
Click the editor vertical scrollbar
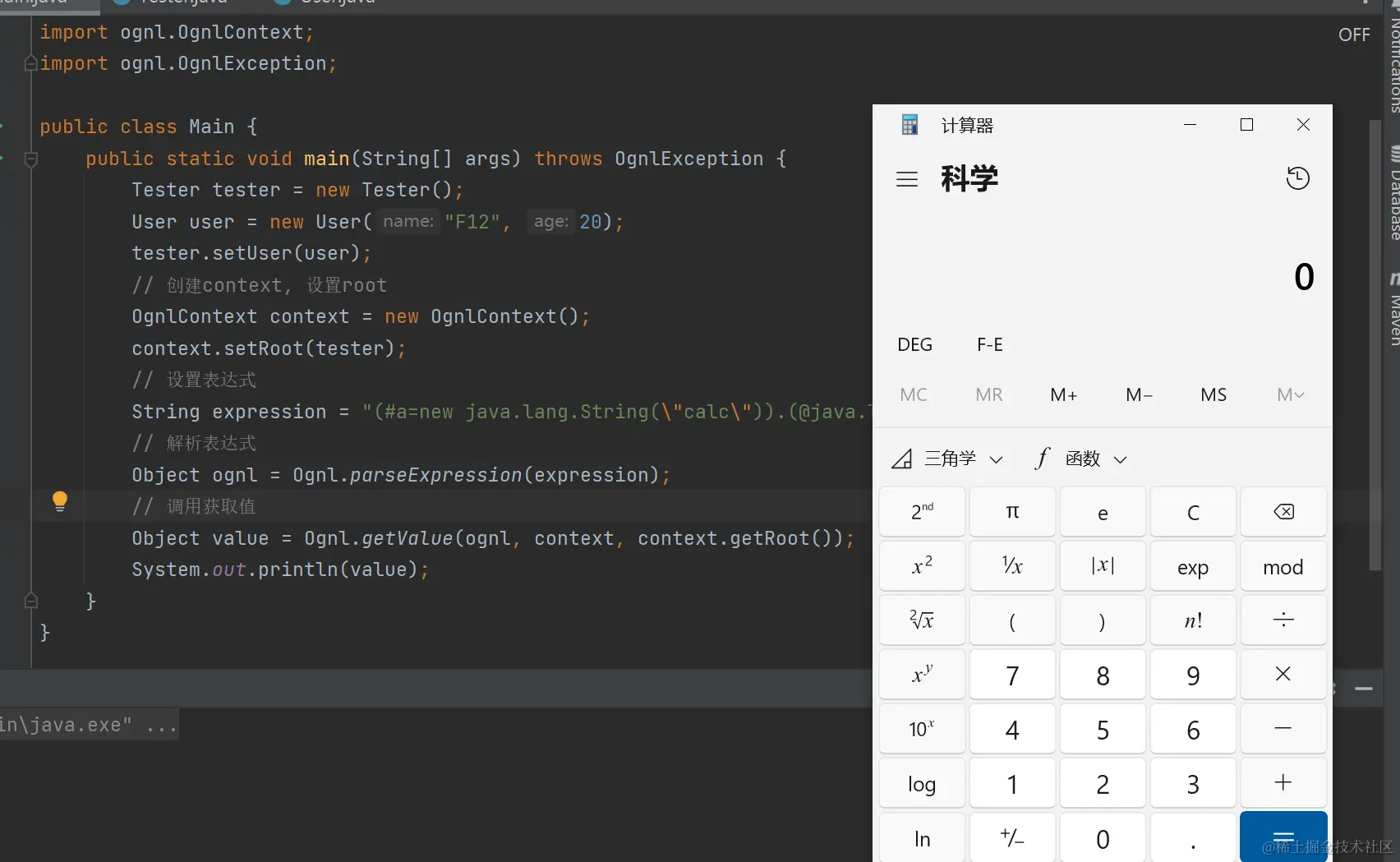1375,345
